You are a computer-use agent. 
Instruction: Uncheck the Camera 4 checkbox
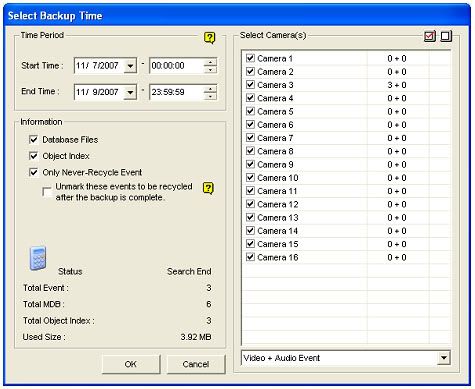(x=250, y=98)
